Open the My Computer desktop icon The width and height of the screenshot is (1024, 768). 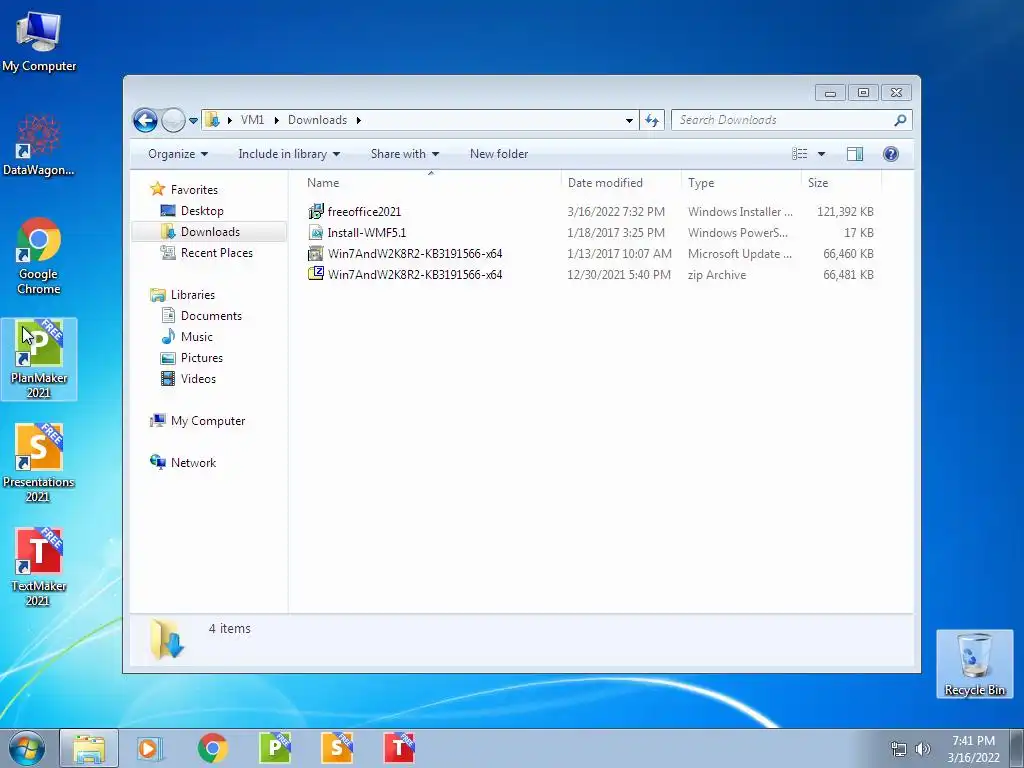coord(39,42)
